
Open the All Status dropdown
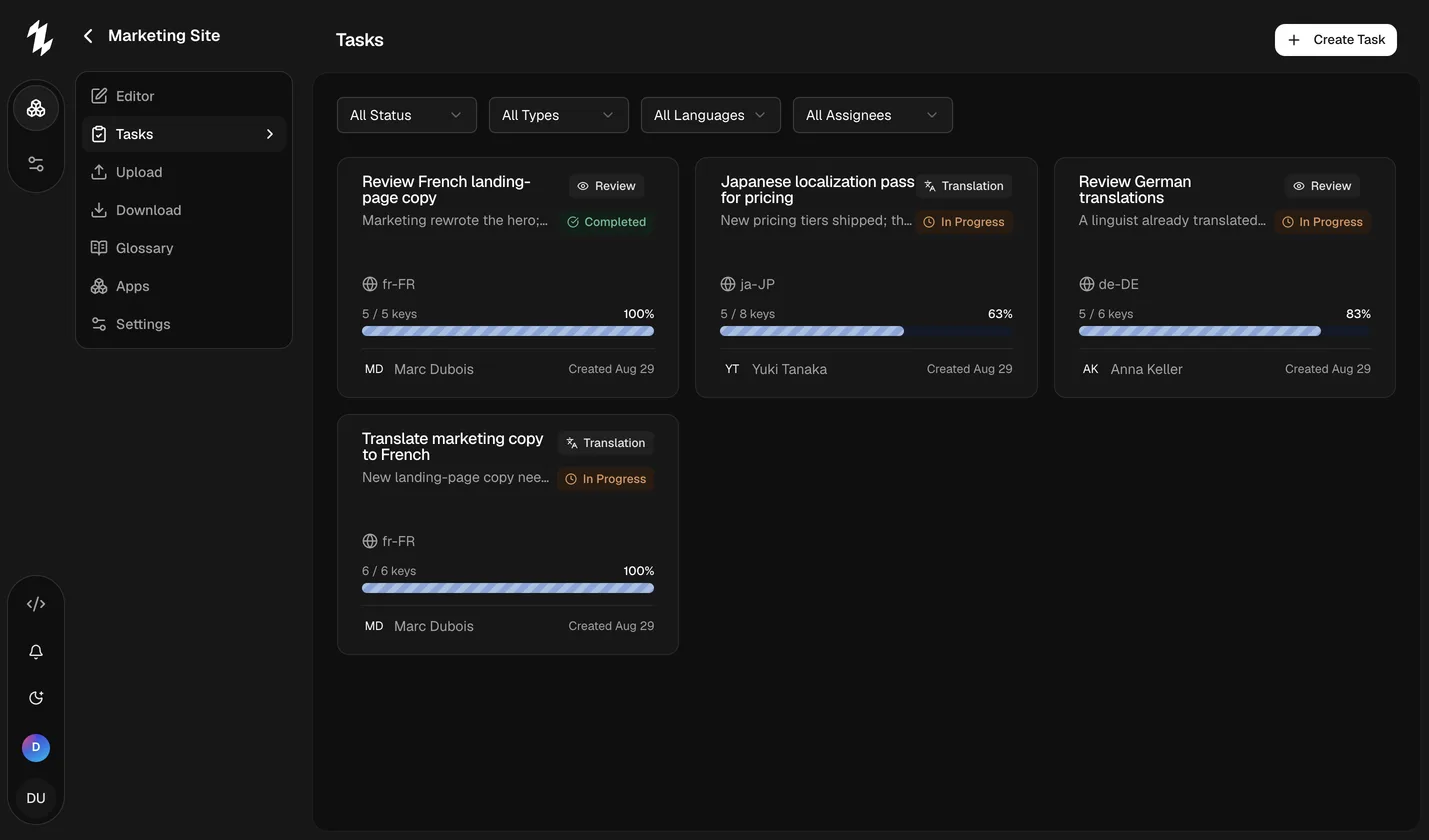[x=407, y=115]
